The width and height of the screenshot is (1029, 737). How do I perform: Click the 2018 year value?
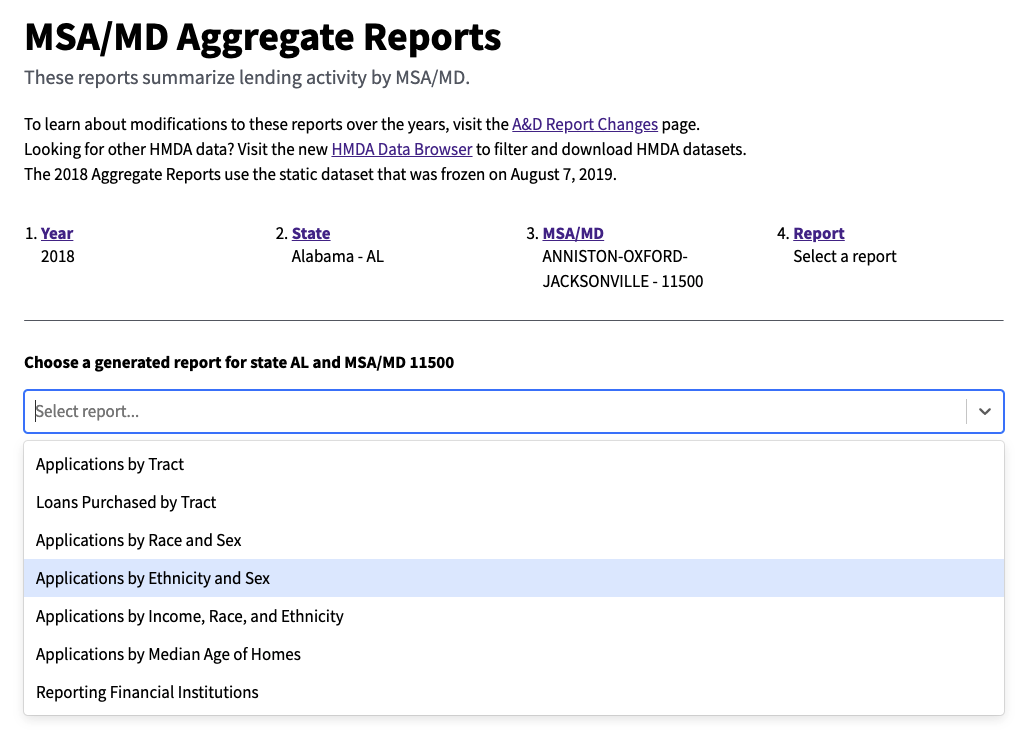[x=57, y=256]
